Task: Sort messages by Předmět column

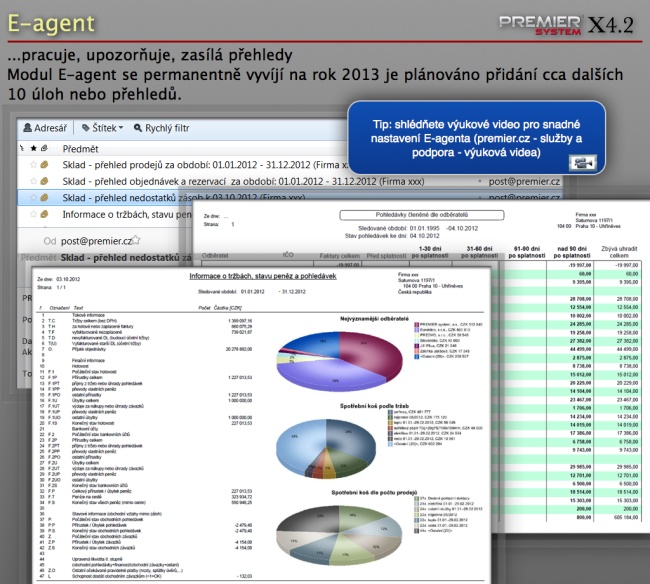Action: [x=80, y=149]
